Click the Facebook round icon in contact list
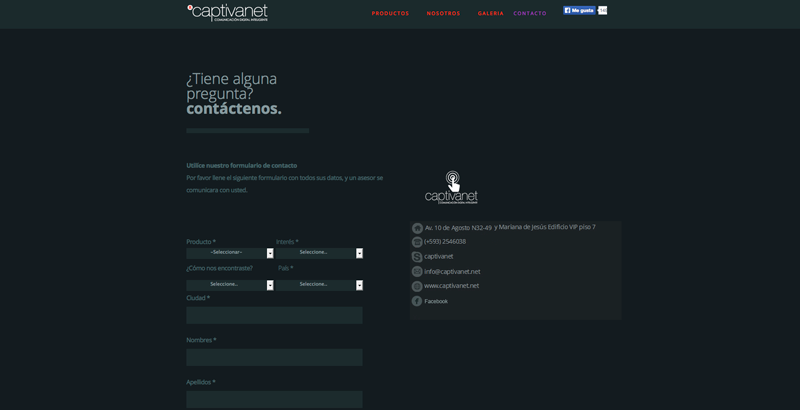Screen dimensions: 800x410 coord(417,301)
